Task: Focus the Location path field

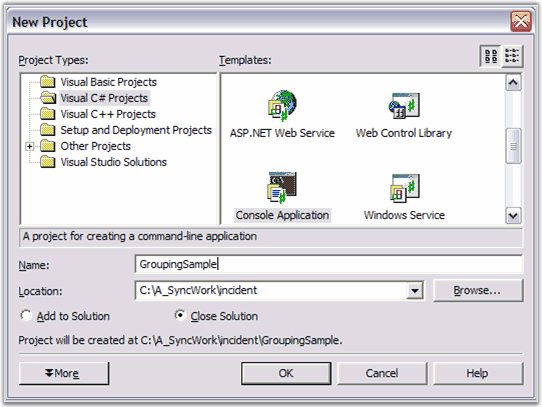Action: tap(272, 290)
